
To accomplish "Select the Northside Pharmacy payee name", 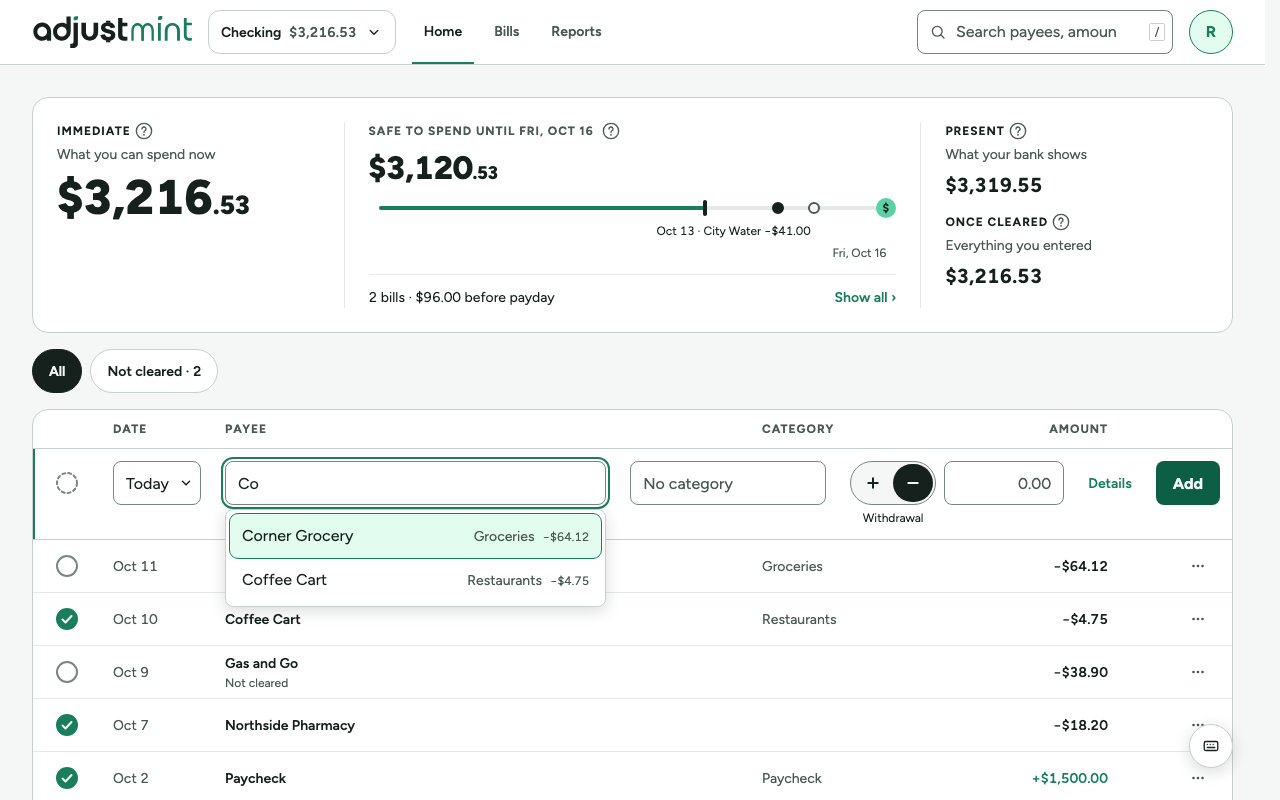I will click(290, 725).
